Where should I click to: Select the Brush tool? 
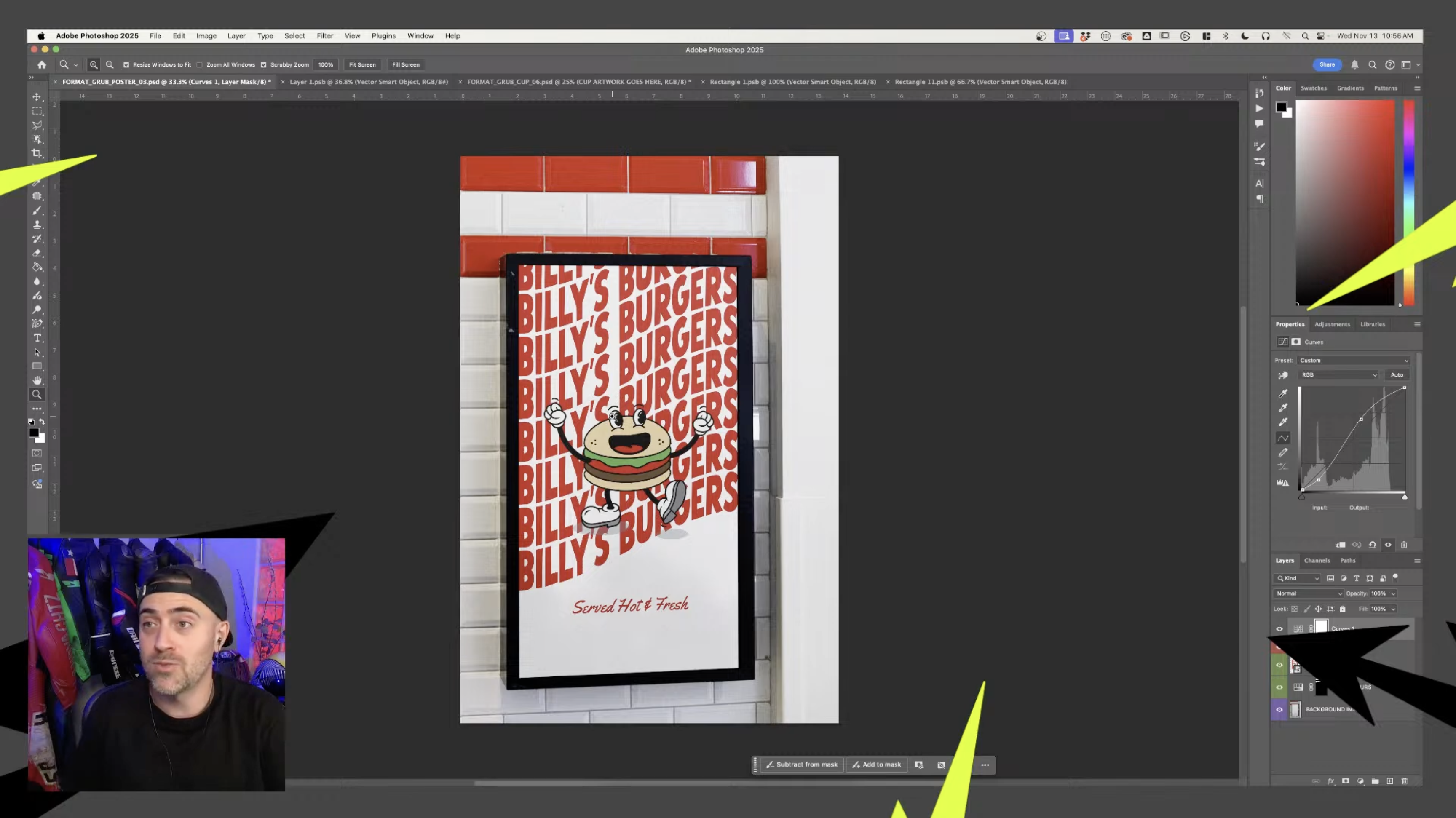tap(37, 210)
